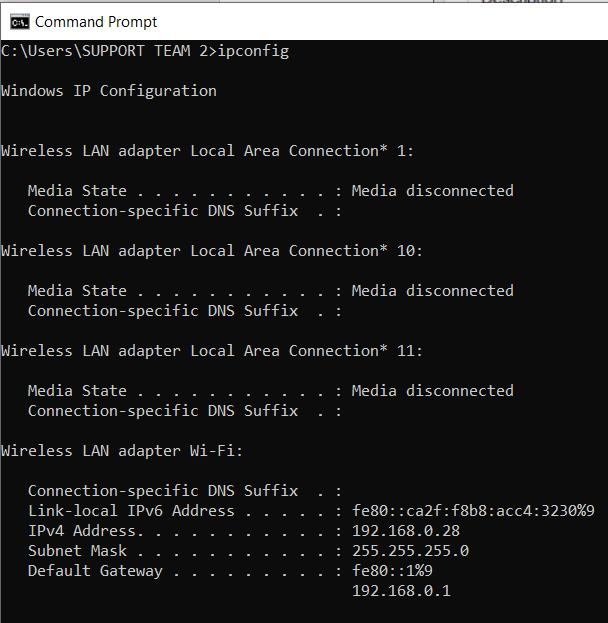
Task: Click the Windows IP Configuration heading line
Action: (108, 90)
